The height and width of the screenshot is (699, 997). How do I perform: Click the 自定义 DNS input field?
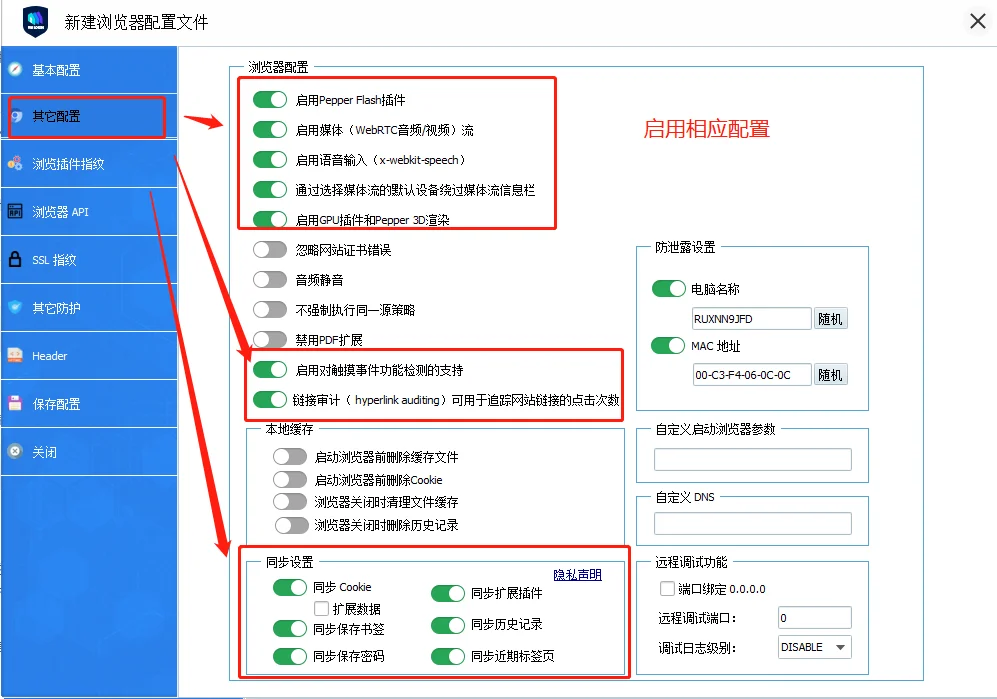752,523
